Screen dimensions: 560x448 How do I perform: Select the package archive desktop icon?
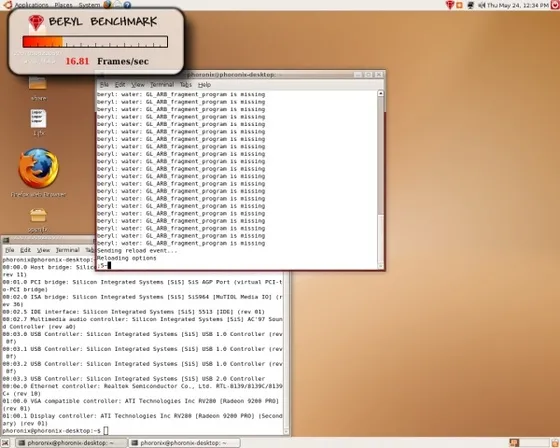[38, 219]
